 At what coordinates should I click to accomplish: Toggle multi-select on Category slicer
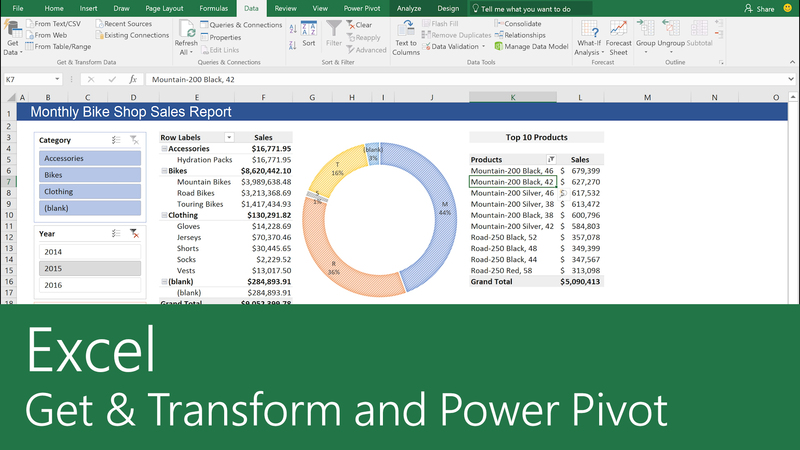point(116,141)
